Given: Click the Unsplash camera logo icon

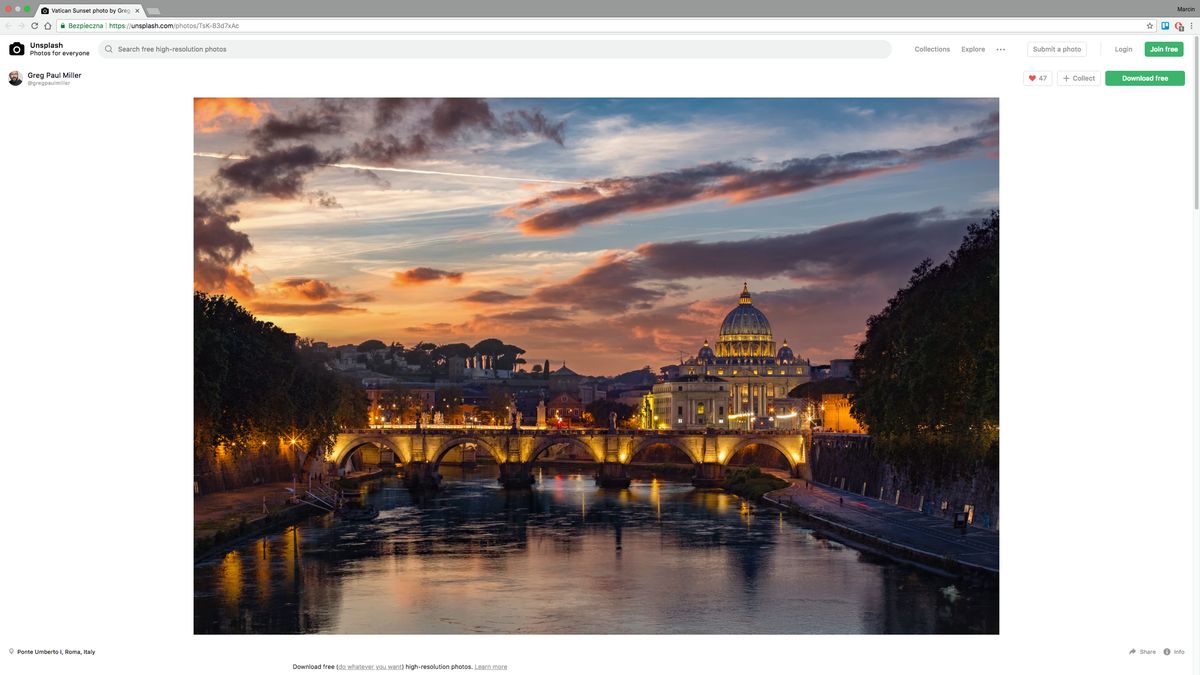Looking at the screenshot, I should click(x=17, y=49).
